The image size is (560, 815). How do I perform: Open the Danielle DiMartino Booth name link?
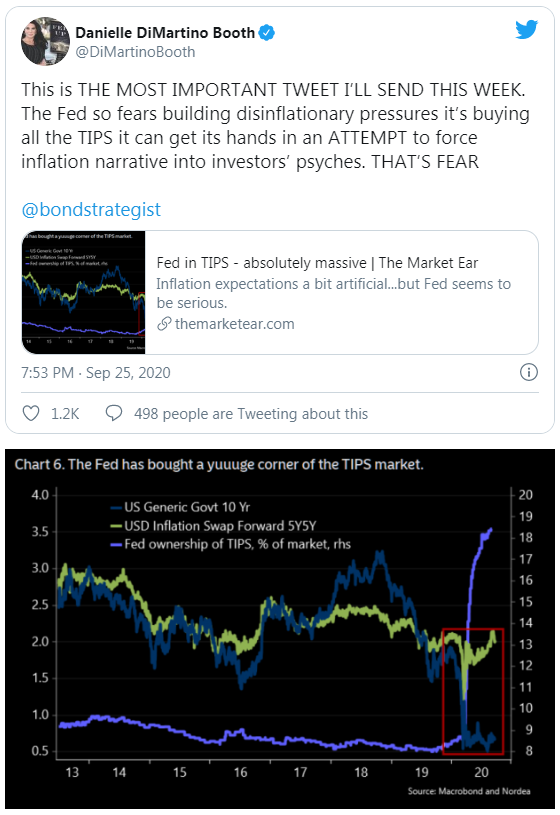tap(165, 33)
